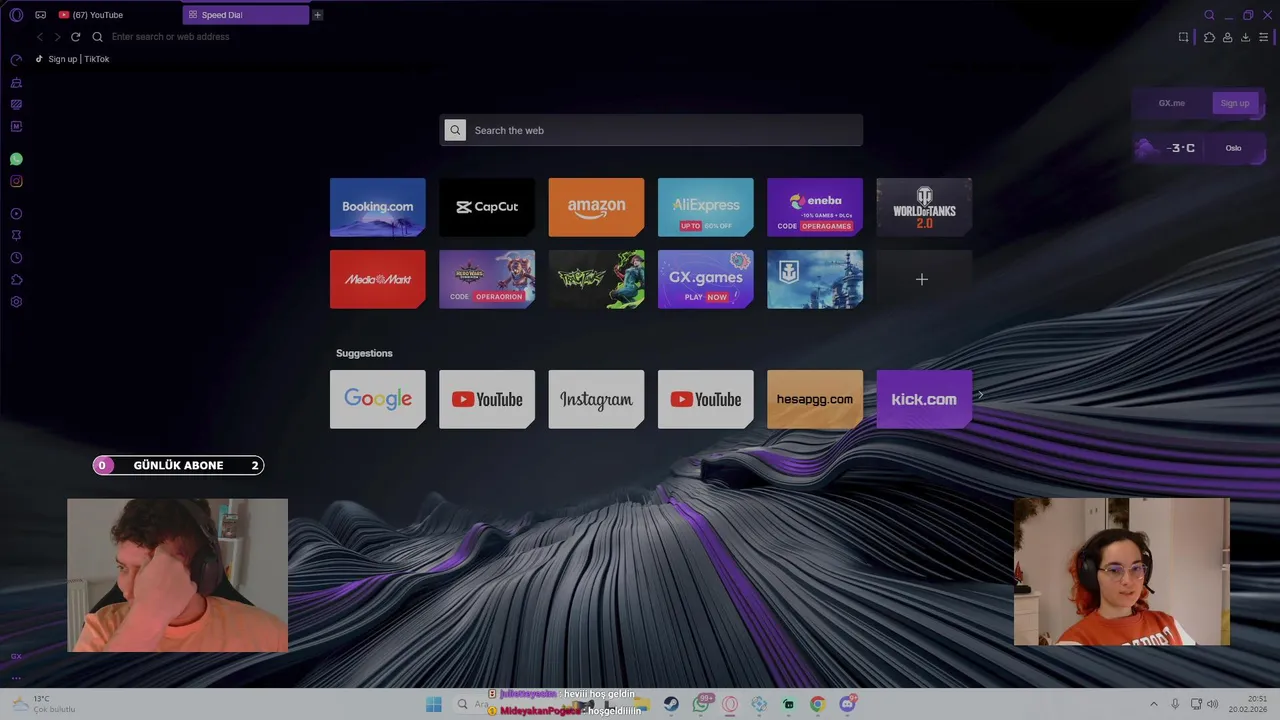Open the GX.games Play Now tile
Image resolution: width=1280 pixels, height=720 pixels.
coord(706,279)
